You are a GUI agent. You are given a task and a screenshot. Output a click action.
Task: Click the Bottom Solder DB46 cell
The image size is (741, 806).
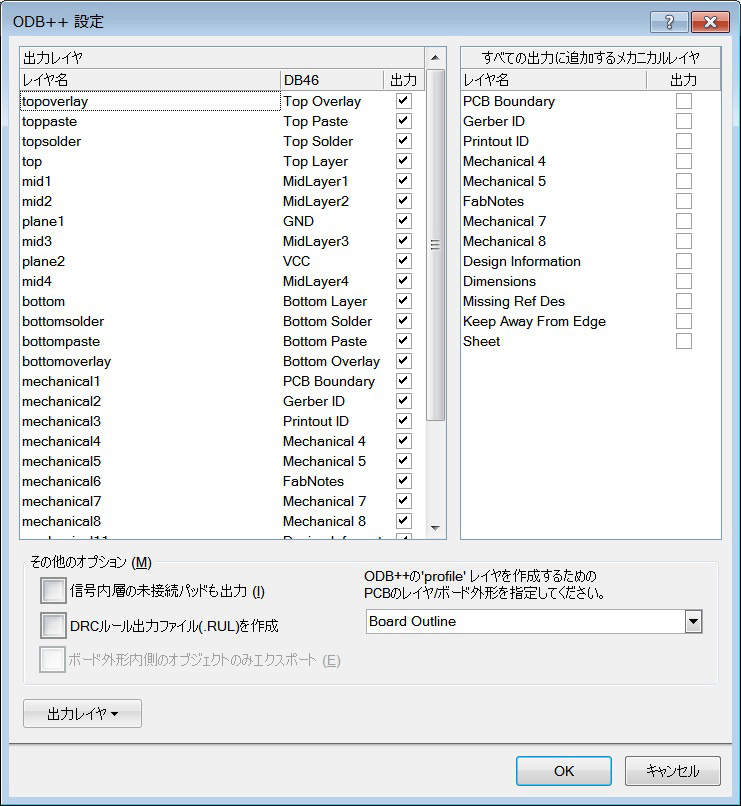tap(327, 321)
